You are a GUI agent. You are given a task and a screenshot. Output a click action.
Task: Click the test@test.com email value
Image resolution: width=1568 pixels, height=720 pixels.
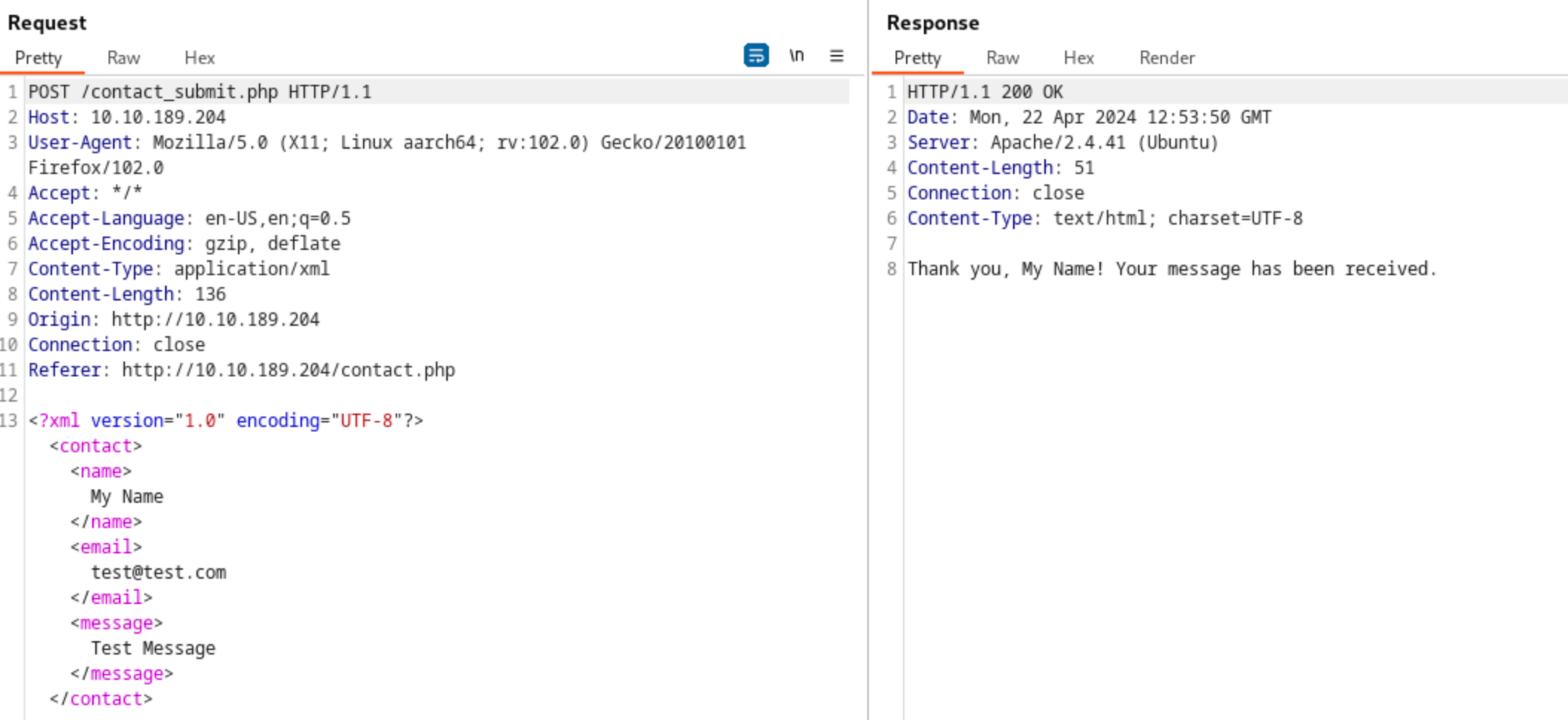[x=158, y=573]
